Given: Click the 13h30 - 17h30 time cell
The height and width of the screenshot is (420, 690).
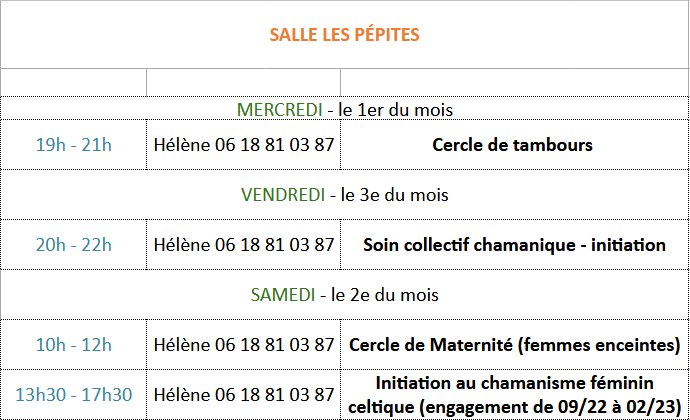Looking at the screenshot, I should coord(73,394).
